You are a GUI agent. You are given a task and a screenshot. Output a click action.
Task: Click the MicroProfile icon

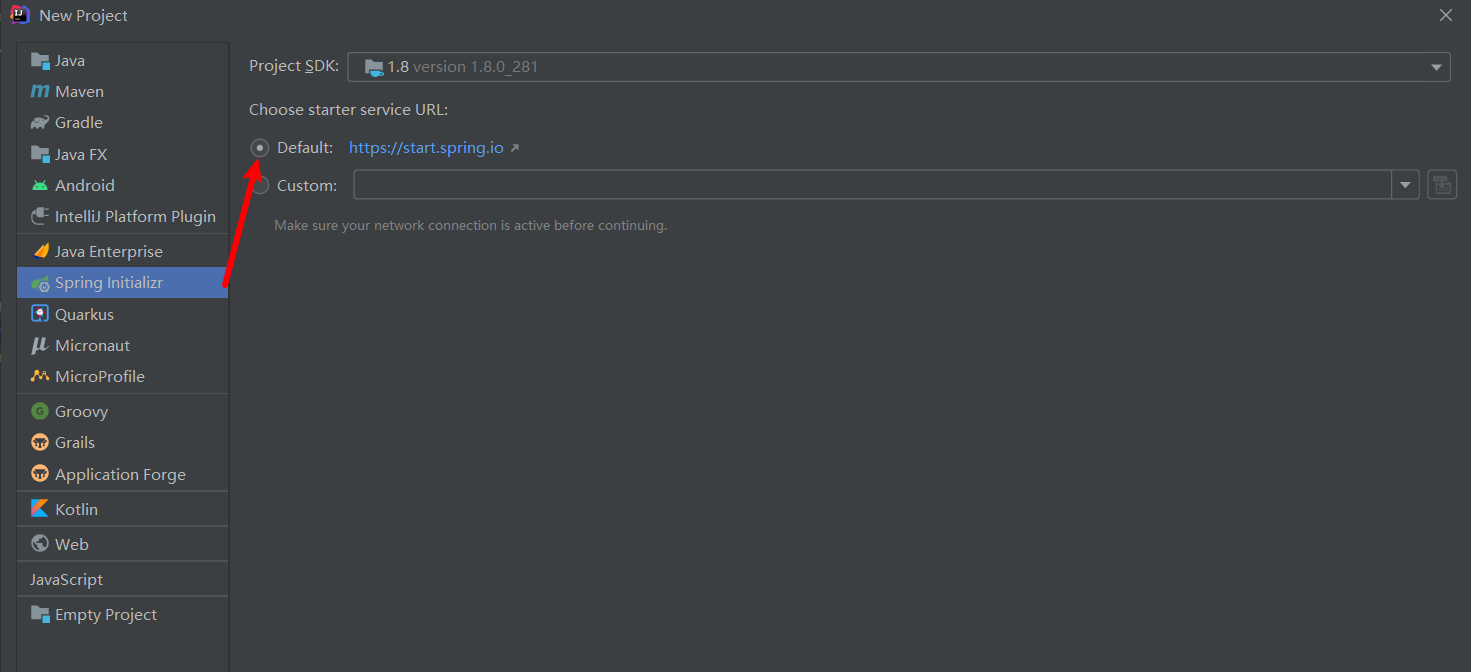point(40,376)
